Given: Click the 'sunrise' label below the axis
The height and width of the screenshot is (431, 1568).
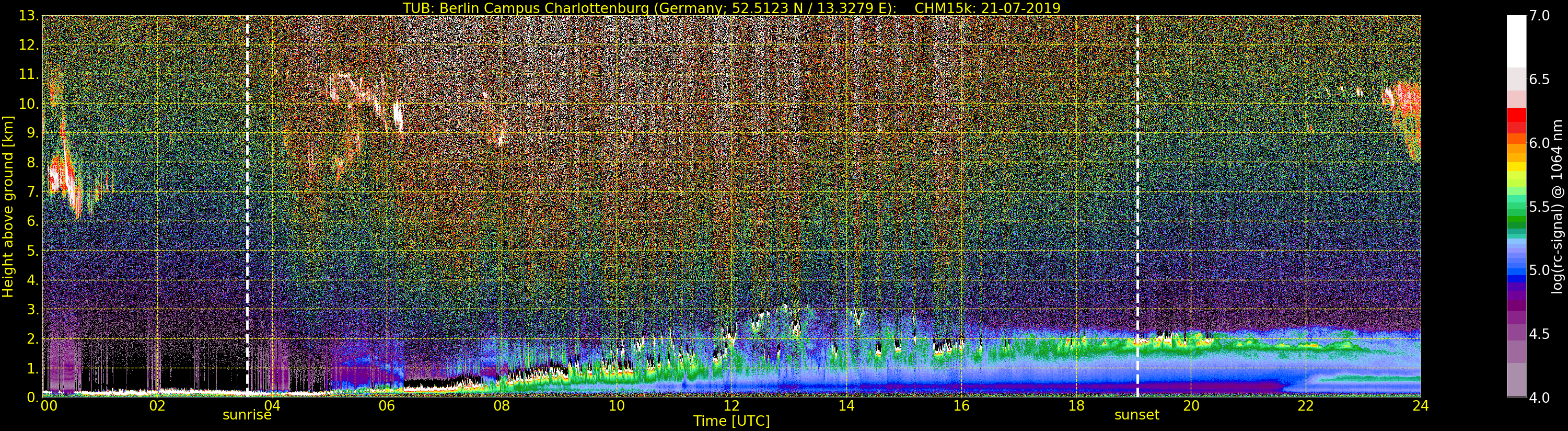Looking at the screenshot, I should (x=247, y=415).
